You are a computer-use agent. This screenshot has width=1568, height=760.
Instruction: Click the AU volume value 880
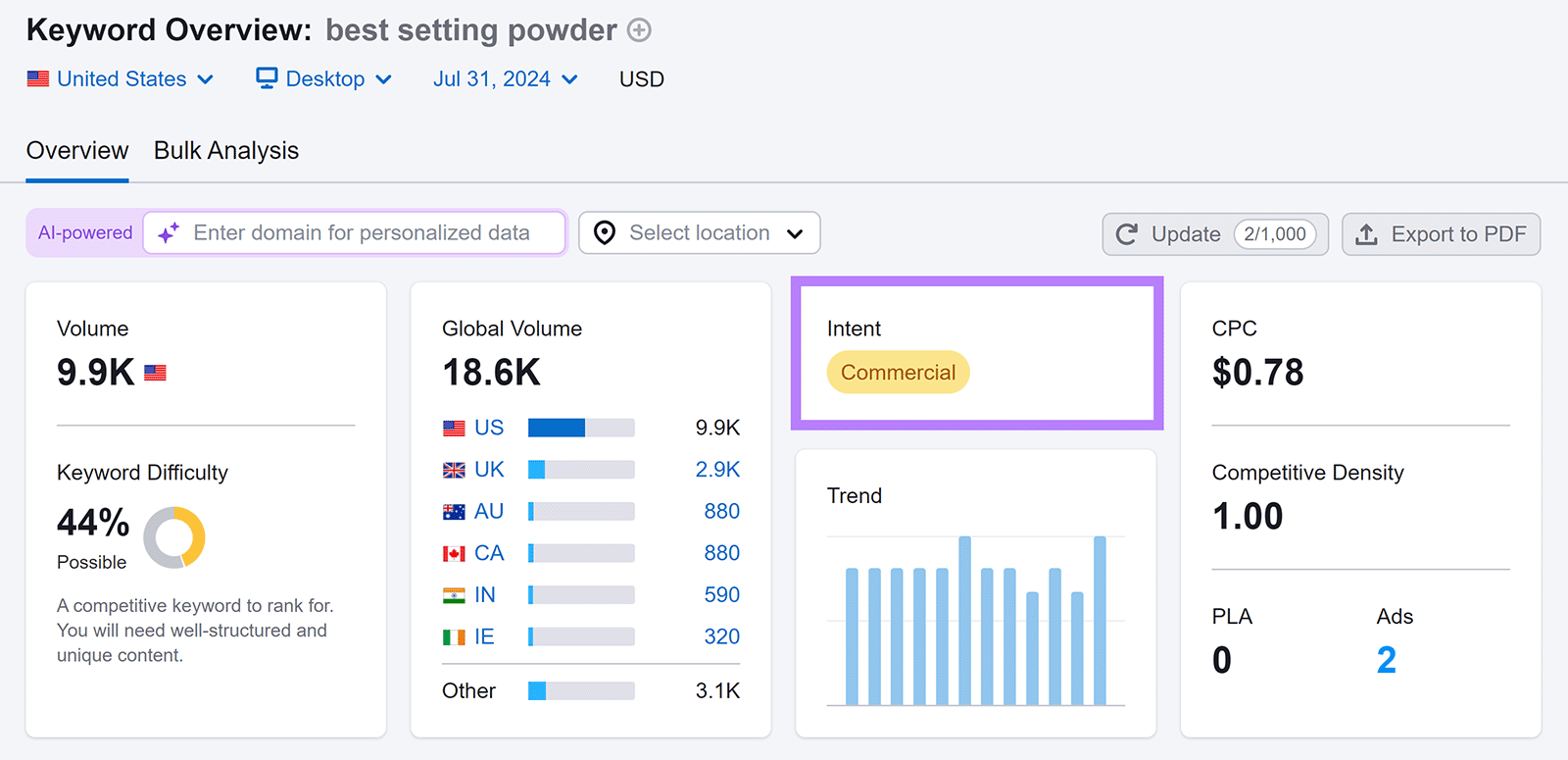tap(722, 511)
